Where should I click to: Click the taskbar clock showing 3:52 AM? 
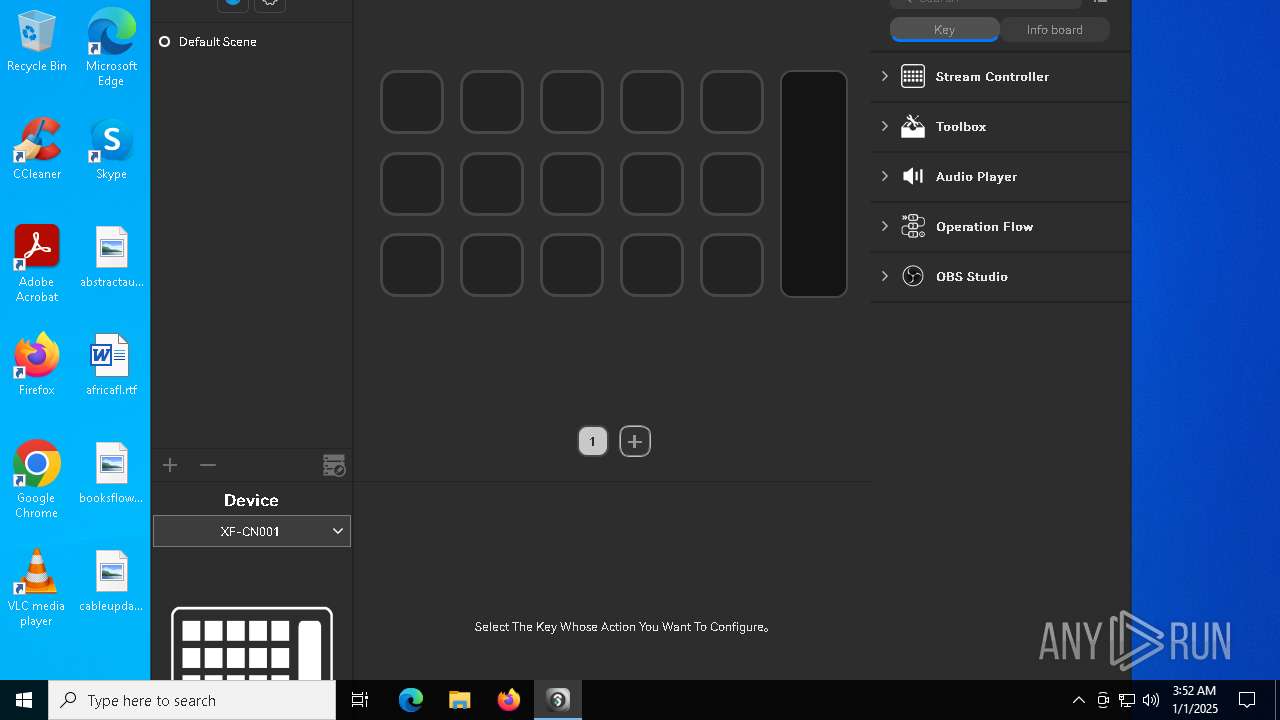click(1195, 700)
